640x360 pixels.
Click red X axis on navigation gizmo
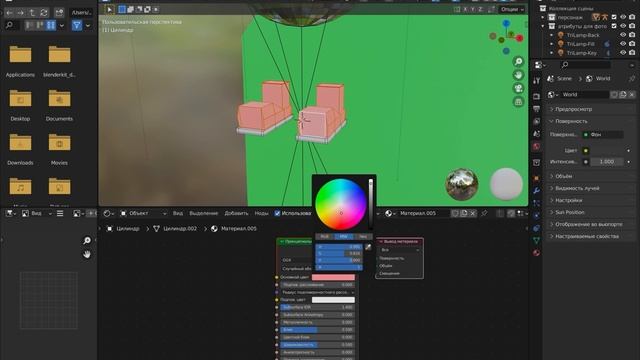[520, 38]
